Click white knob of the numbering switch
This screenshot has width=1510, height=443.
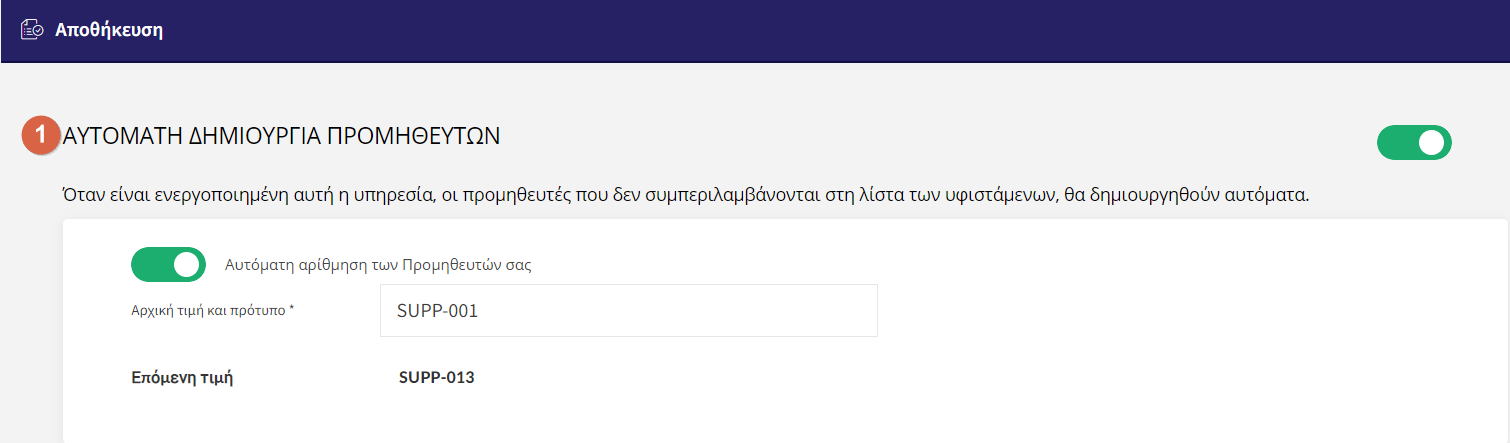(187, 265)
